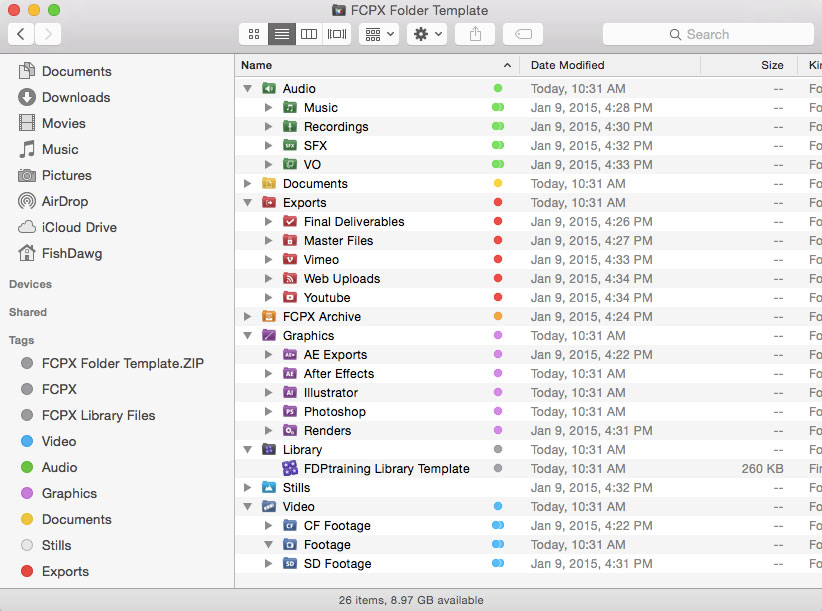Switch to Cover Flow view
Screen dimensions: 822x611
(337, 34)
